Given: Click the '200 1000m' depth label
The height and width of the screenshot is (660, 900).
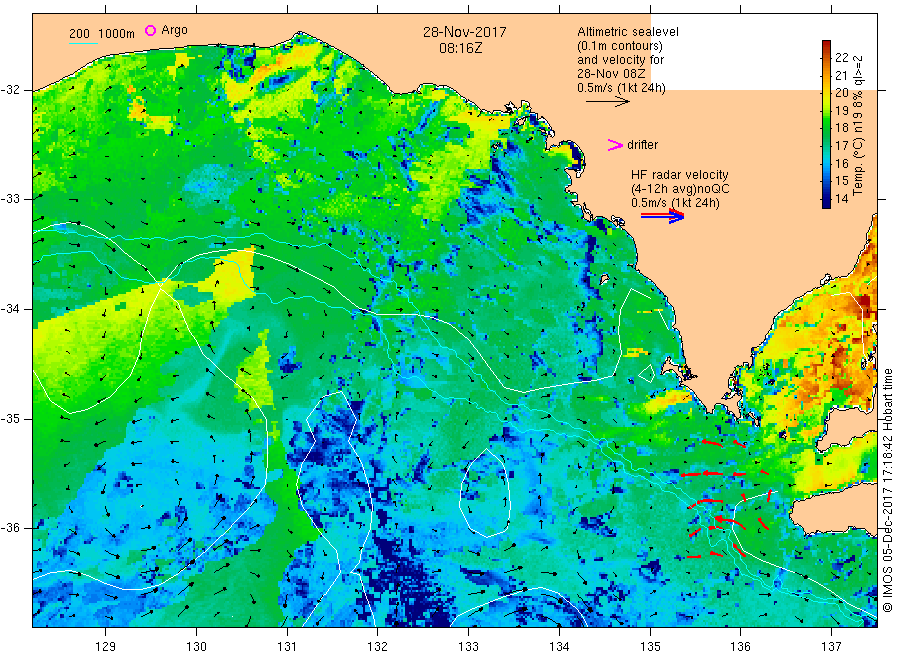Looking at the screenshot, I should pyautogui.click(x=102, y=34).
